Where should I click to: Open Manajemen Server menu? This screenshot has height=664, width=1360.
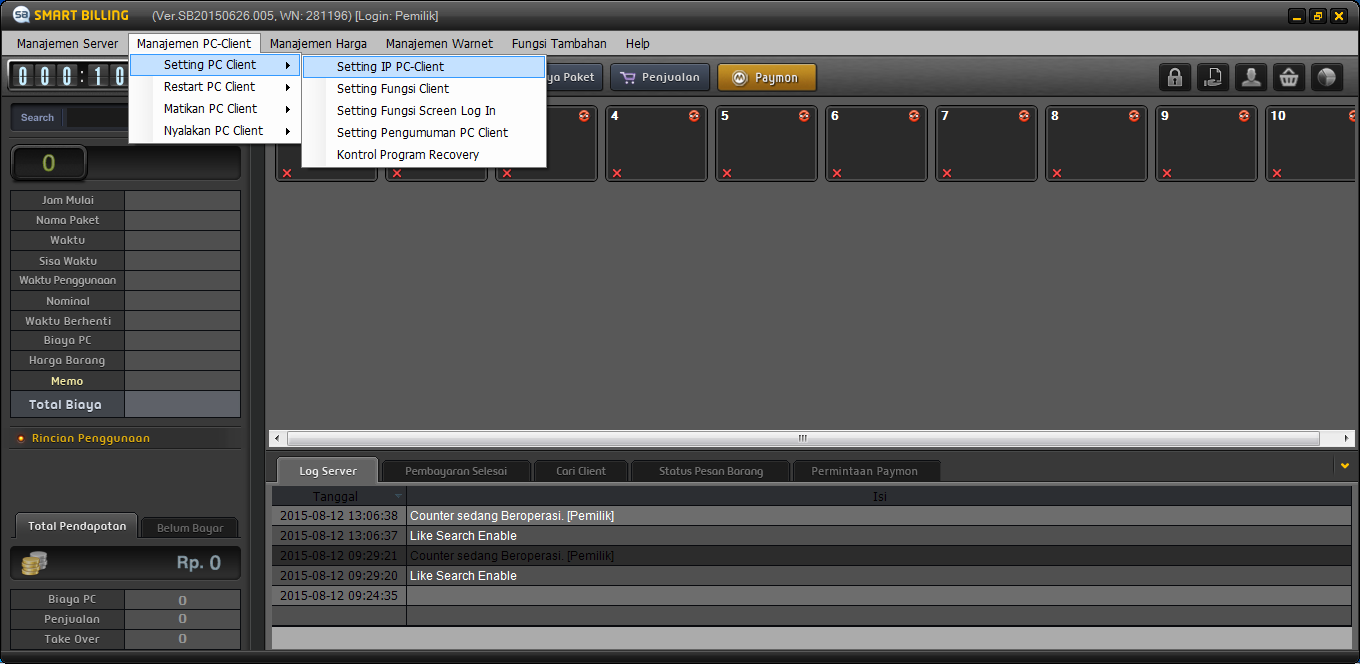pos(67,43)
